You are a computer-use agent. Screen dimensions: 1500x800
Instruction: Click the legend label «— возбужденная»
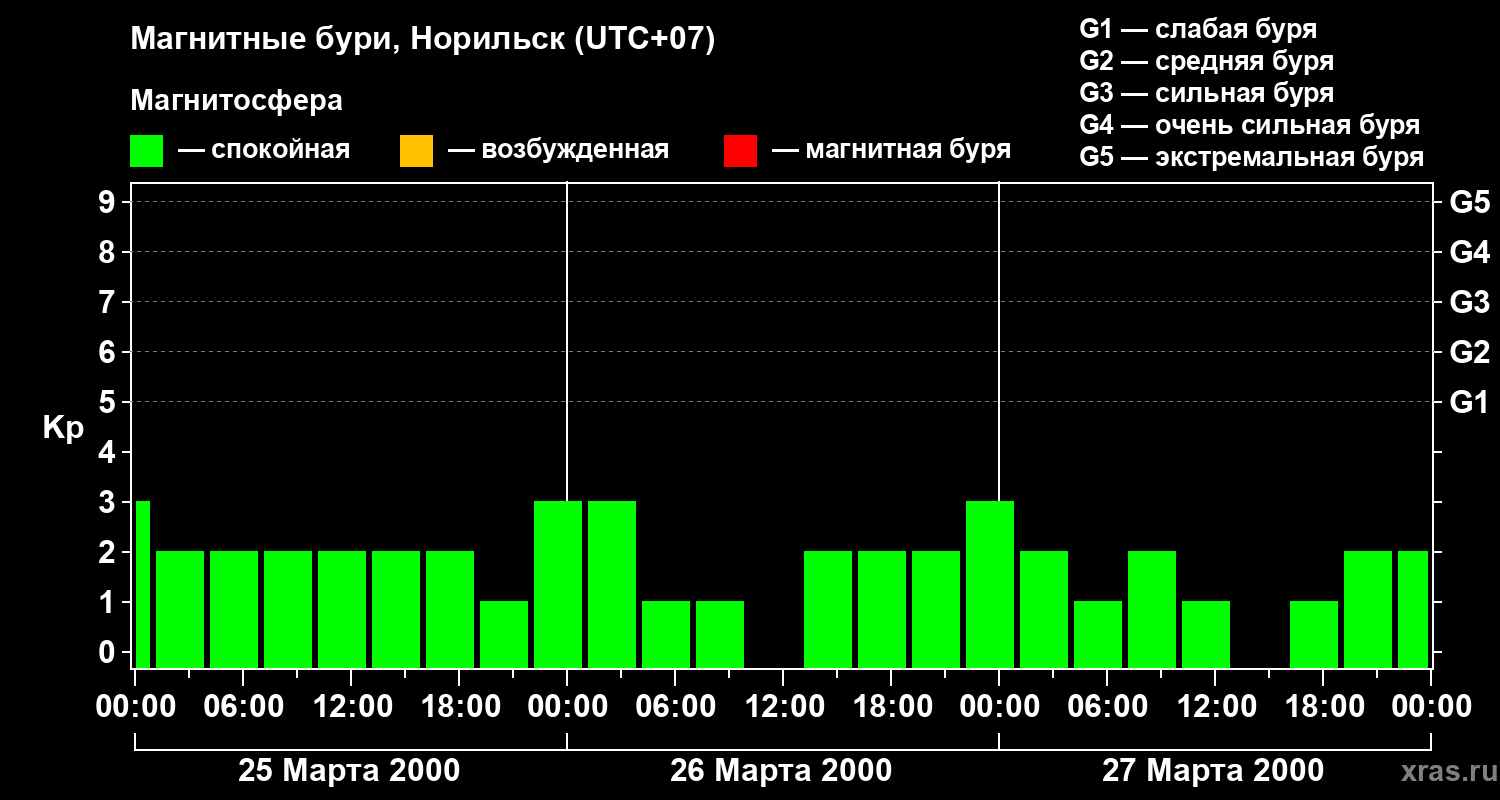pos(558,150)
